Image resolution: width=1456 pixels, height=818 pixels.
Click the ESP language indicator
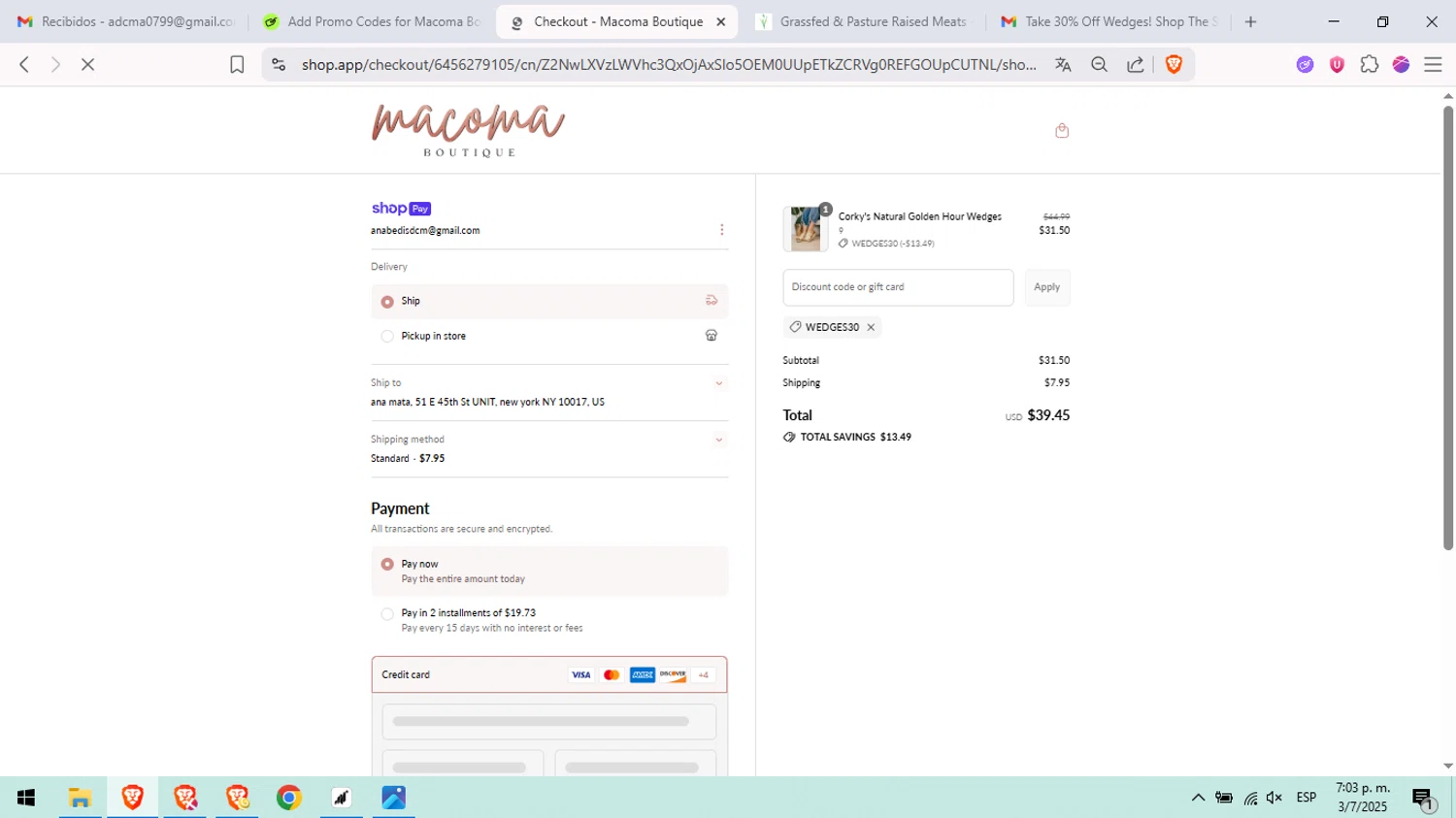1307,798
